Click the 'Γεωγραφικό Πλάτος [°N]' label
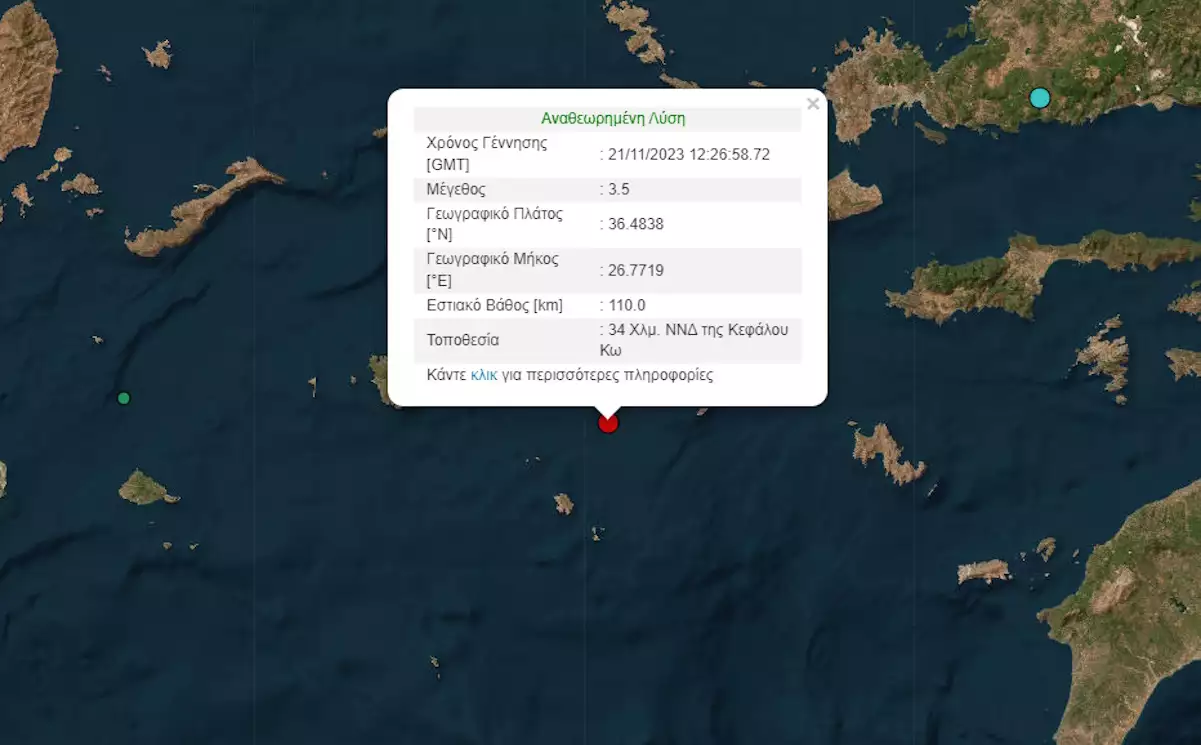This screenshot has width=1201, height=745. [x=494, y=224]
